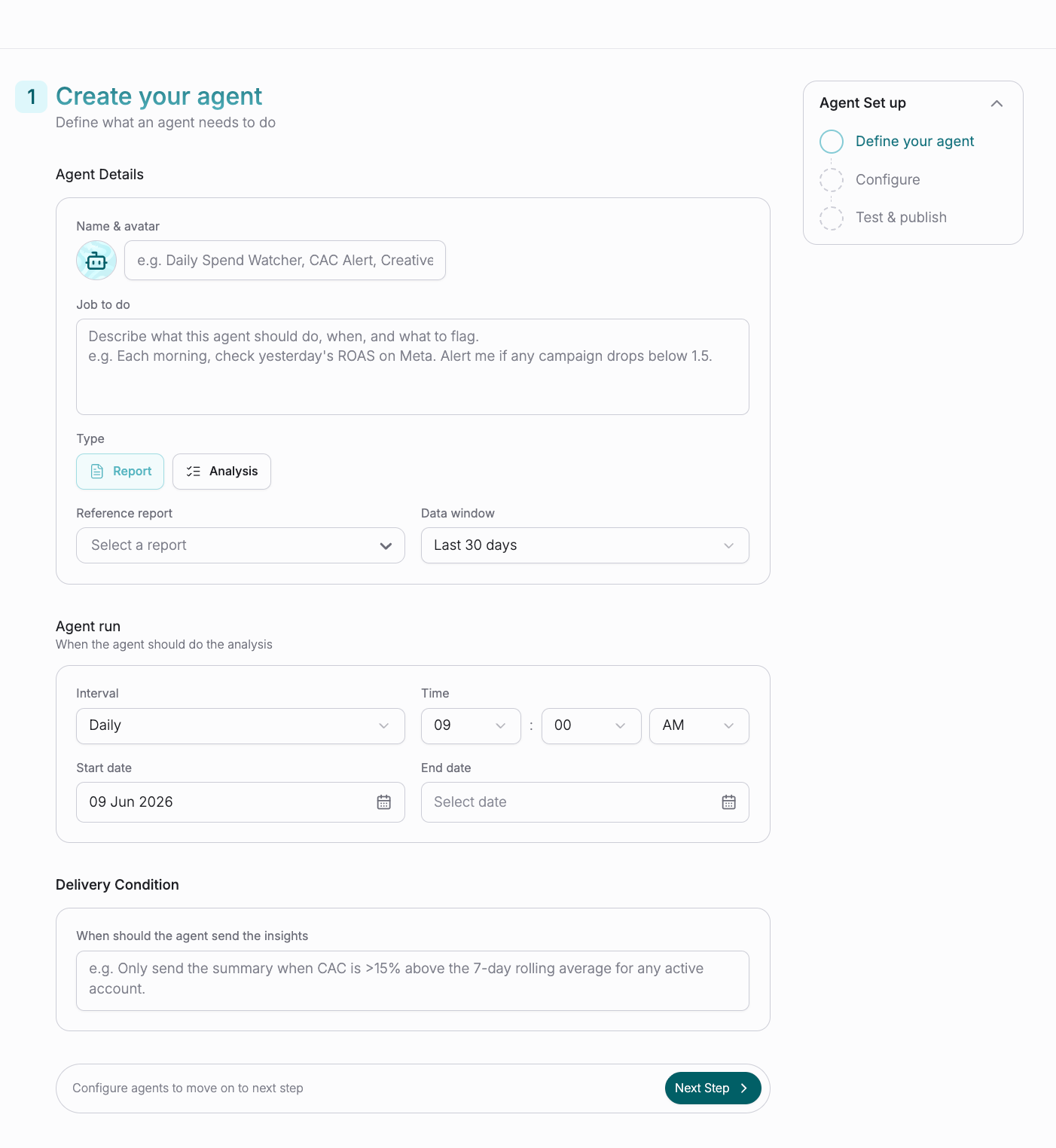Go to Configure step in sidebar

pos(887,180)
